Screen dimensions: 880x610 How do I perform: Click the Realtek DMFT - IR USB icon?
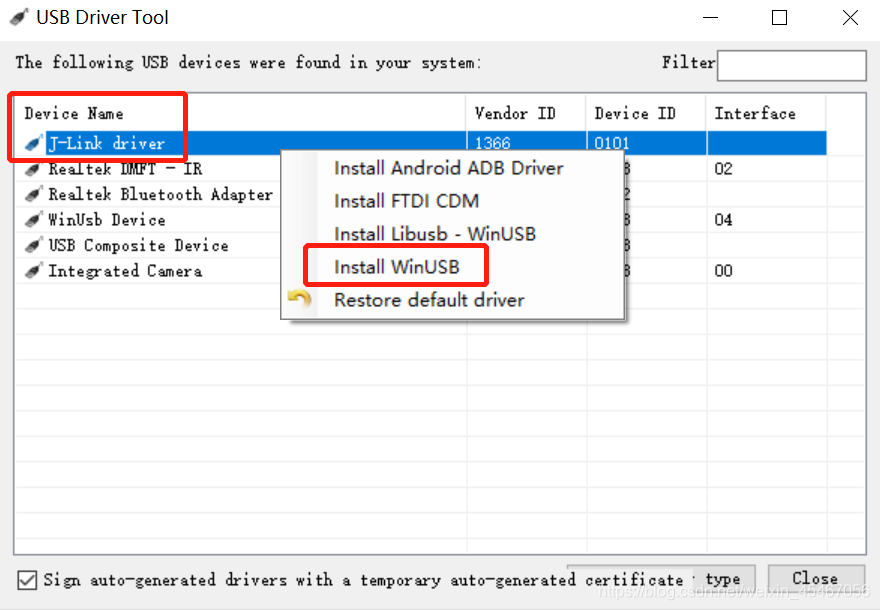34,169
